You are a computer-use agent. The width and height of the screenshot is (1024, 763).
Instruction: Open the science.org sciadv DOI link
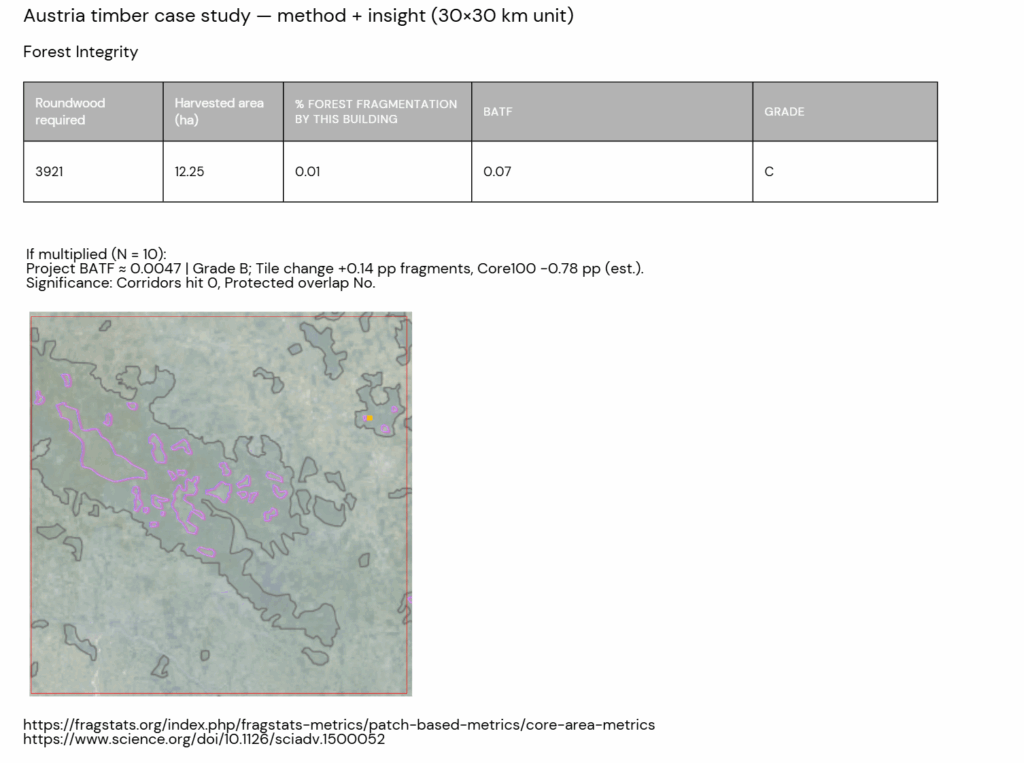pos(203,740)
